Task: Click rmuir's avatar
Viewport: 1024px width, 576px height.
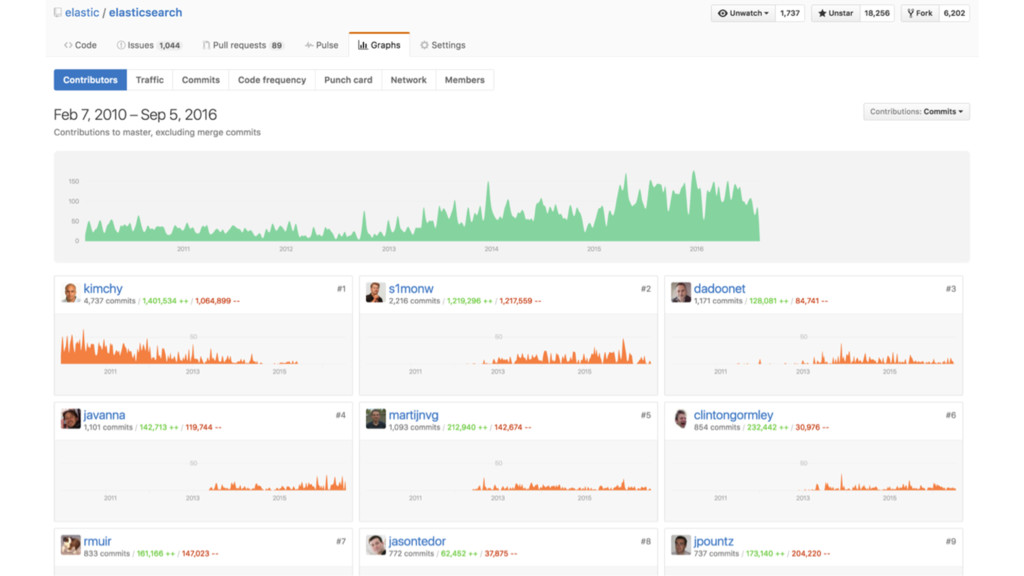Action: (x=71, y=545)
